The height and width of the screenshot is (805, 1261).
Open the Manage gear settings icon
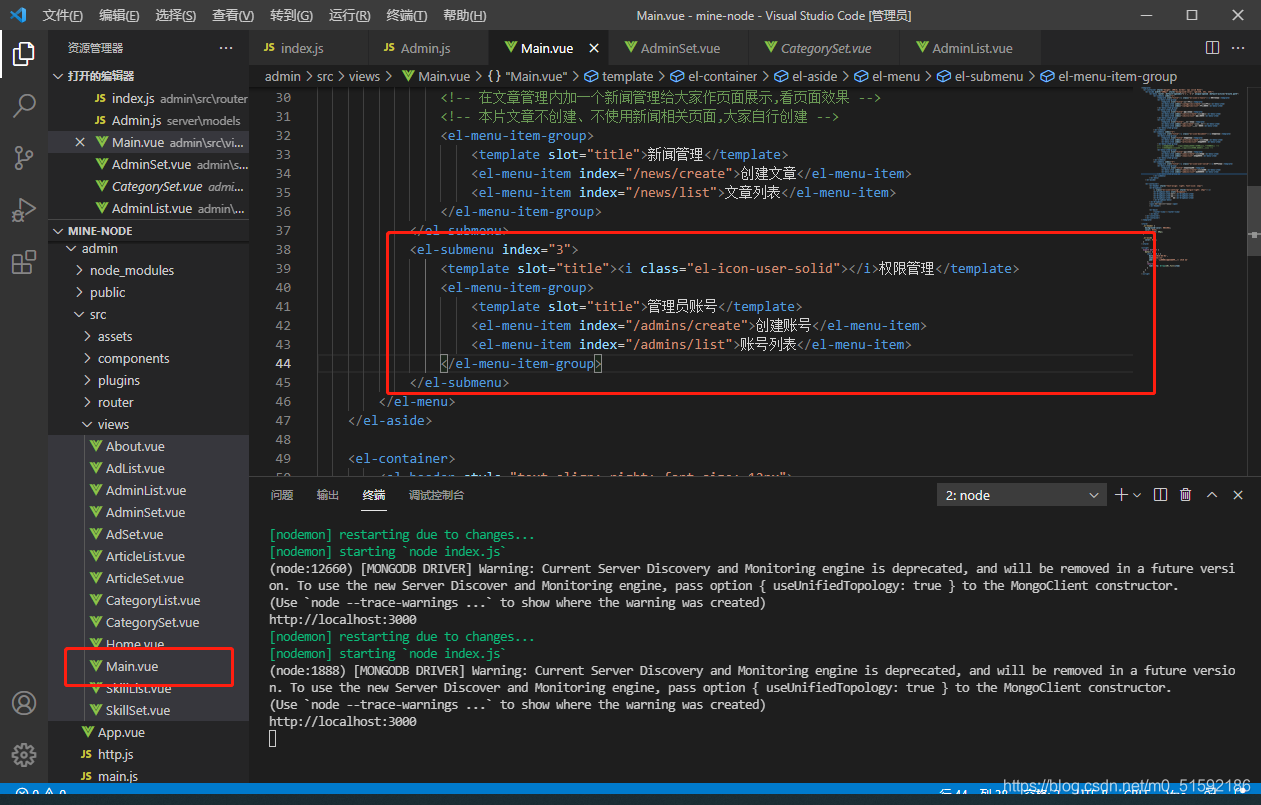click(x=24, y=754)
